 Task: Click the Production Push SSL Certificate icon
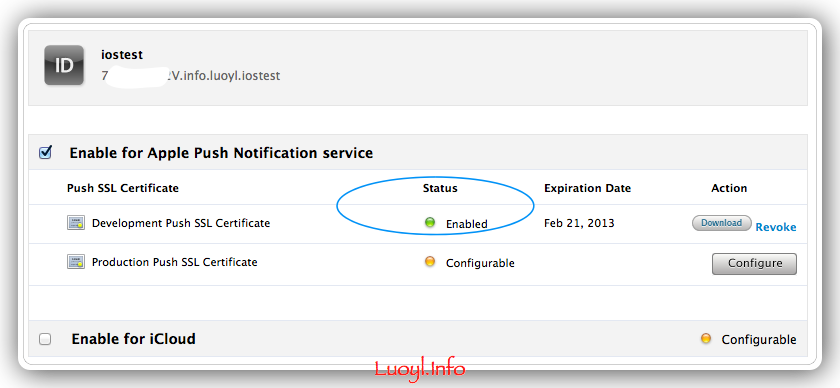point(76,262)
